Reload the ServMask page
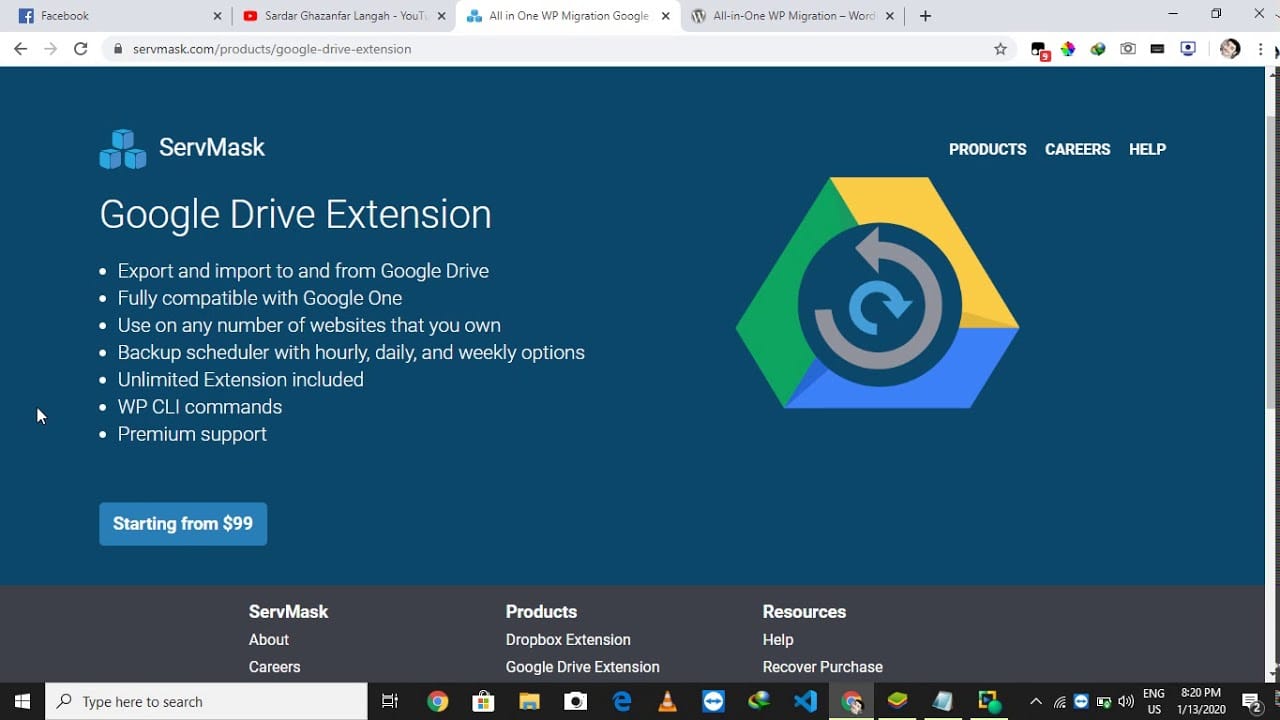This screenshot has width=1280, height=720. coord(81,48)
